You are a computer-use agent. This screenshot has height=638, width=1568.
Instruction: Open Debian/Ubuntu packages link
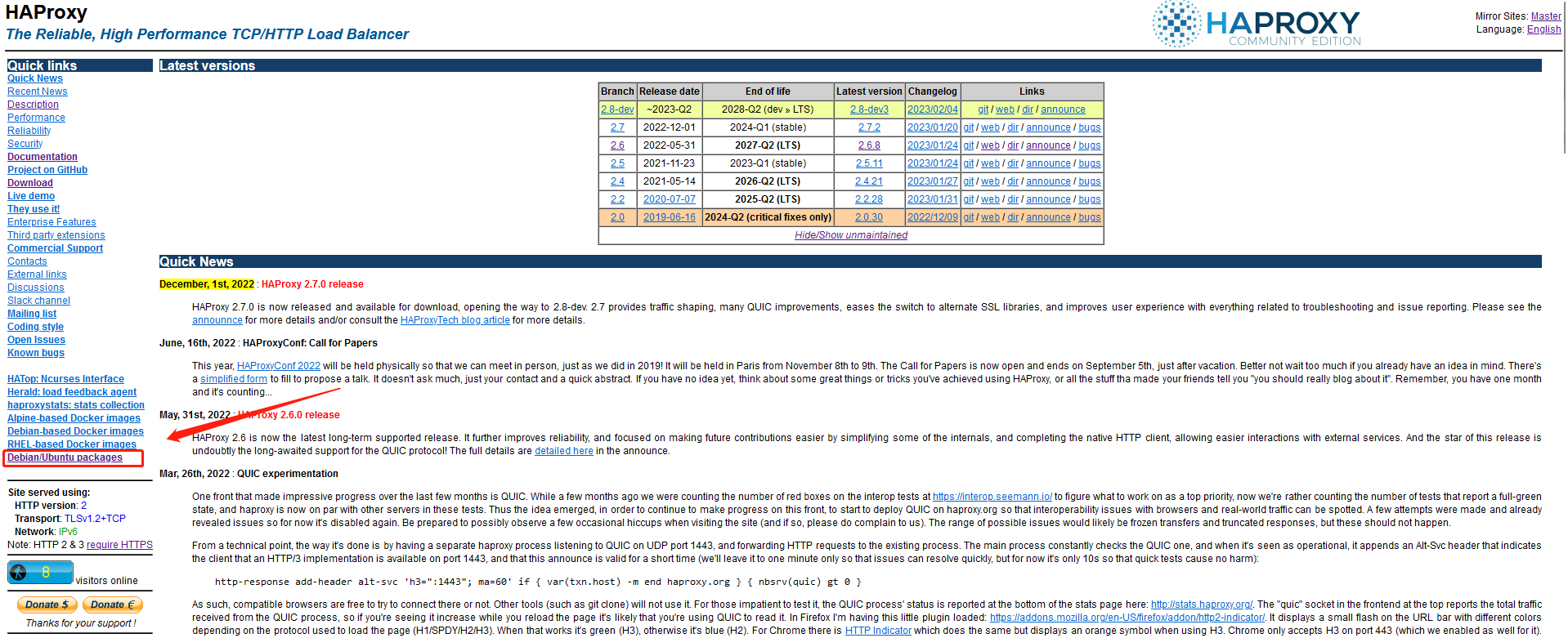[x=65, y=457]
